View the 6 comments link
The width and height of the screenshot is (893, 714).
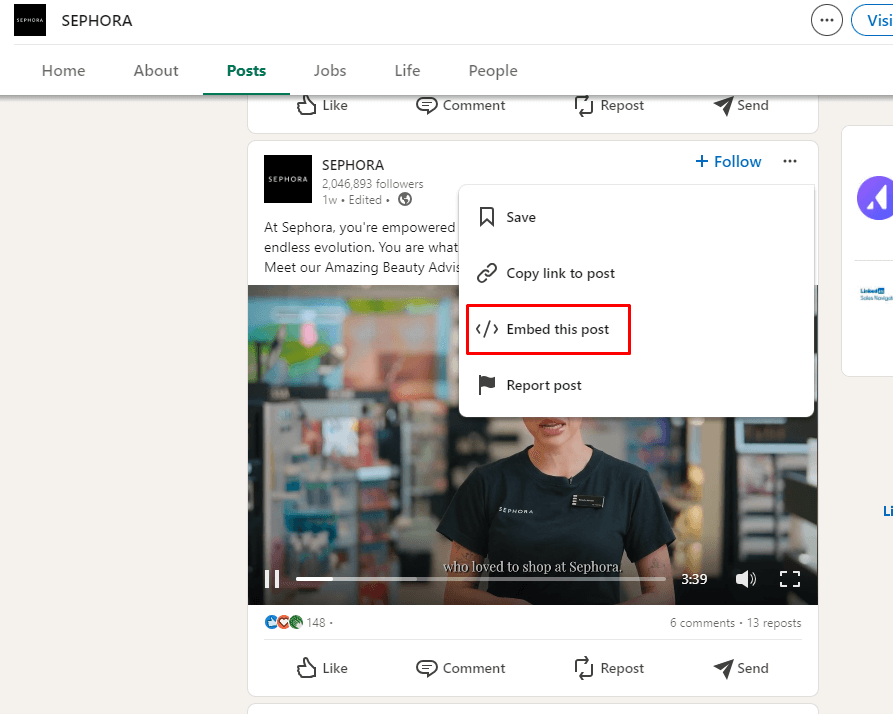(702, 623)
